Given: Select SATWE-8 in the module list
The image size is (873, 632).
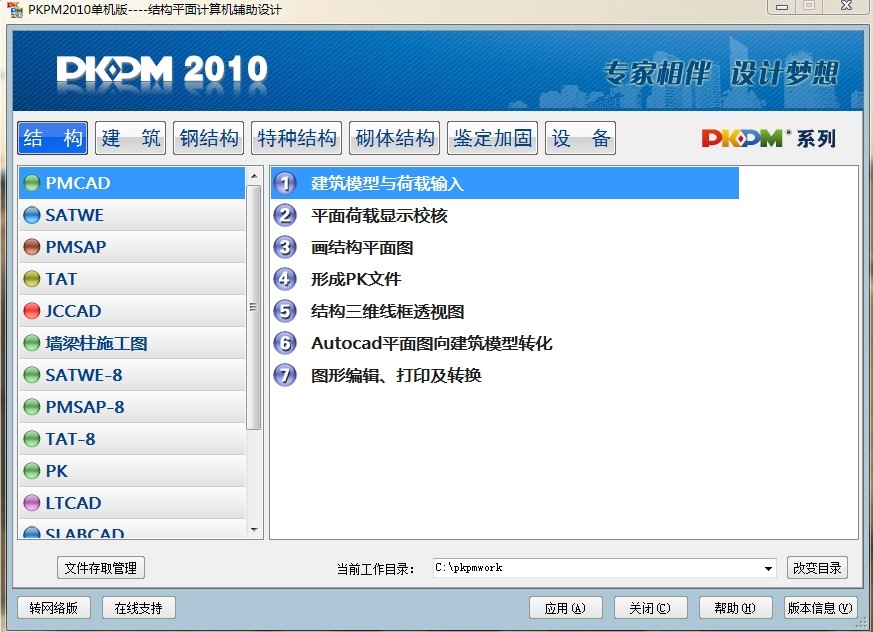Looking at the screenshot, I should click(132, 375).
